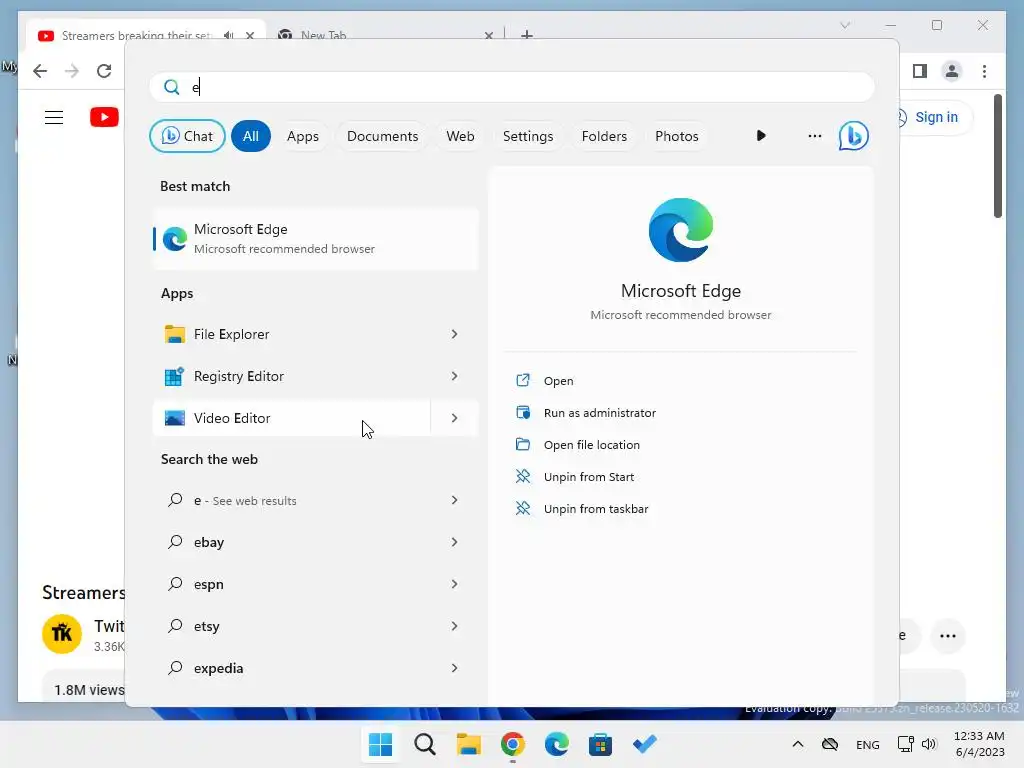Expand Registry Editor result chevron

point(455,376)
